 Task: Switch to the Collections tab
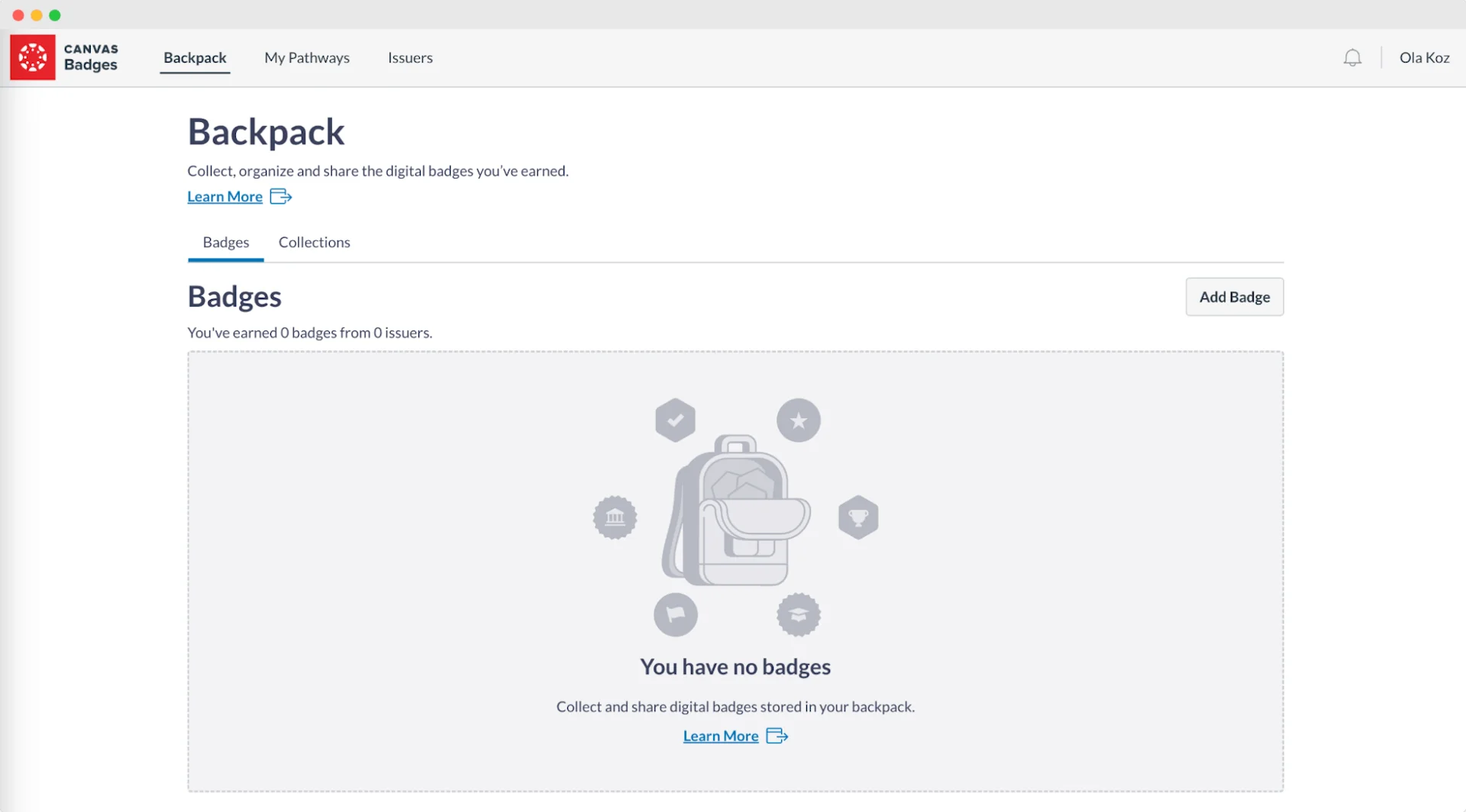click(315, 243)
